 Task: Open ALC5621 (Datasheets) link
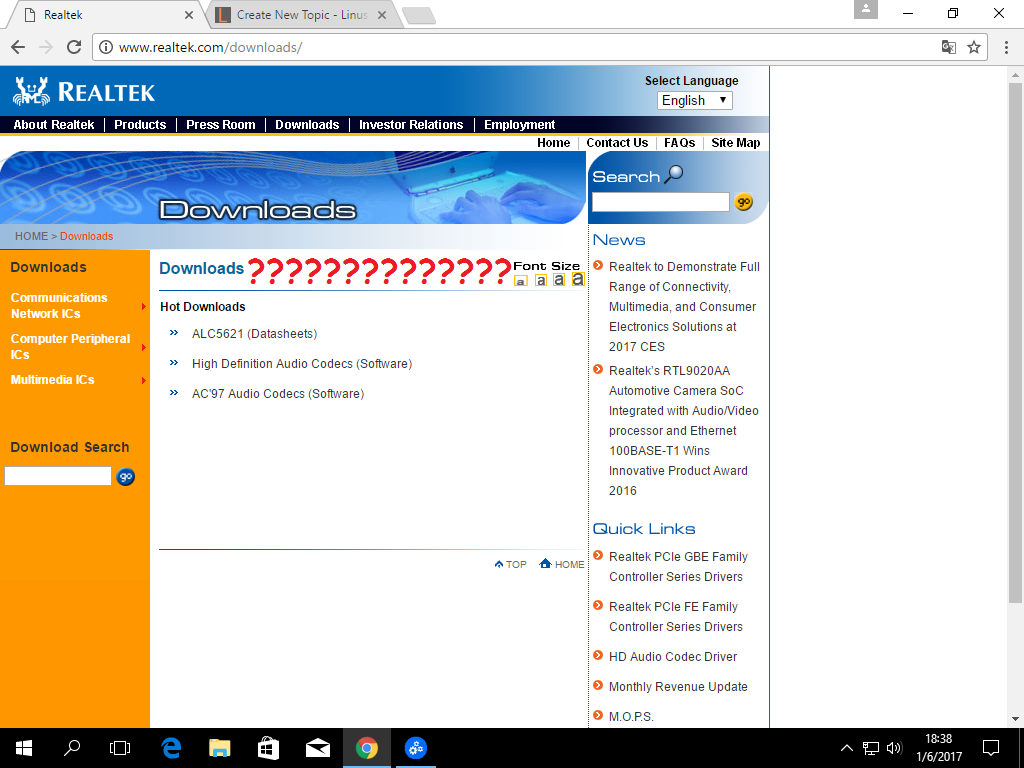pyautogui.click(x=254, y=334)
